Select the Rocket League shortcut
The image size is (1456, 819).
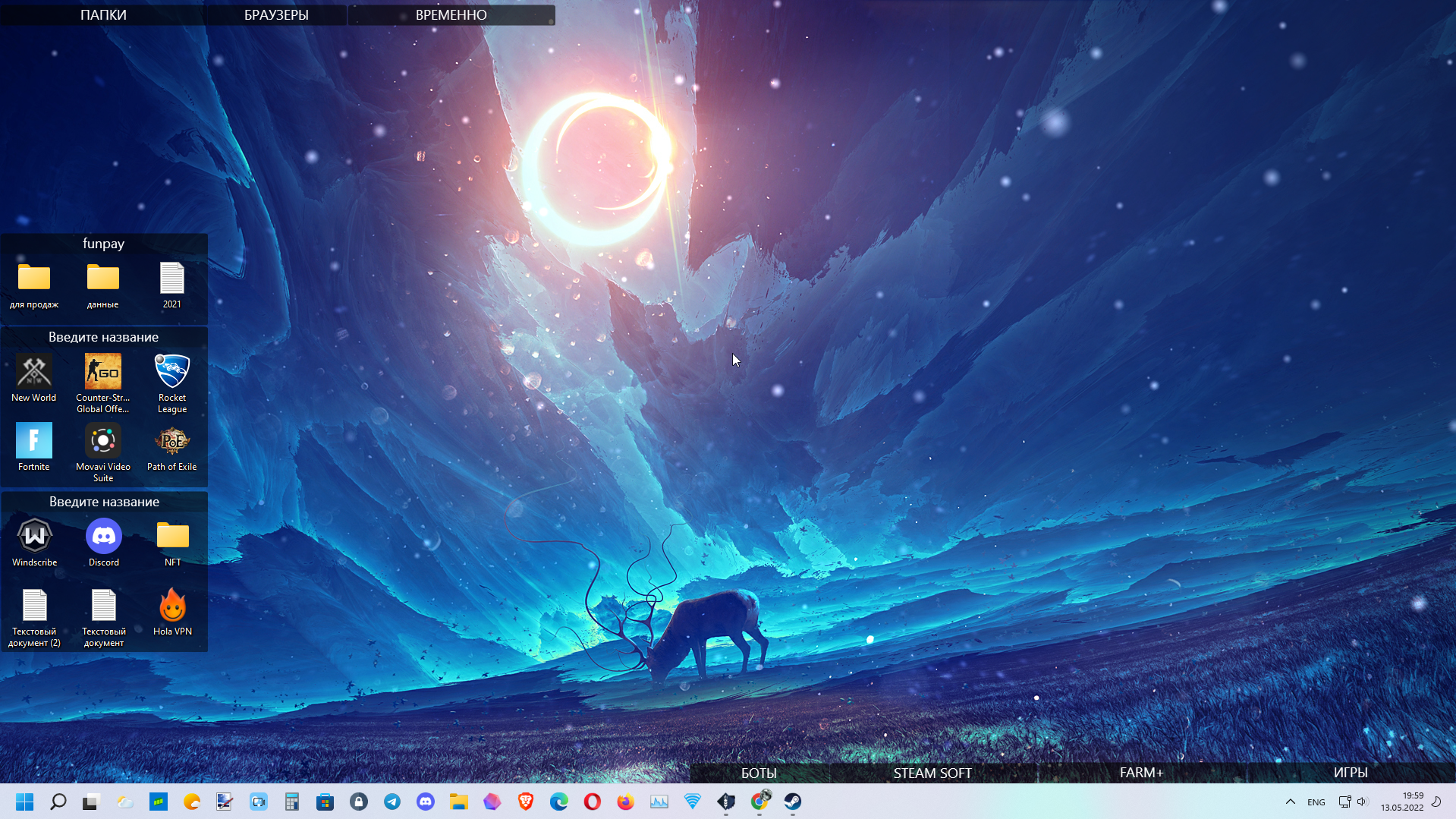pos(172,384)
